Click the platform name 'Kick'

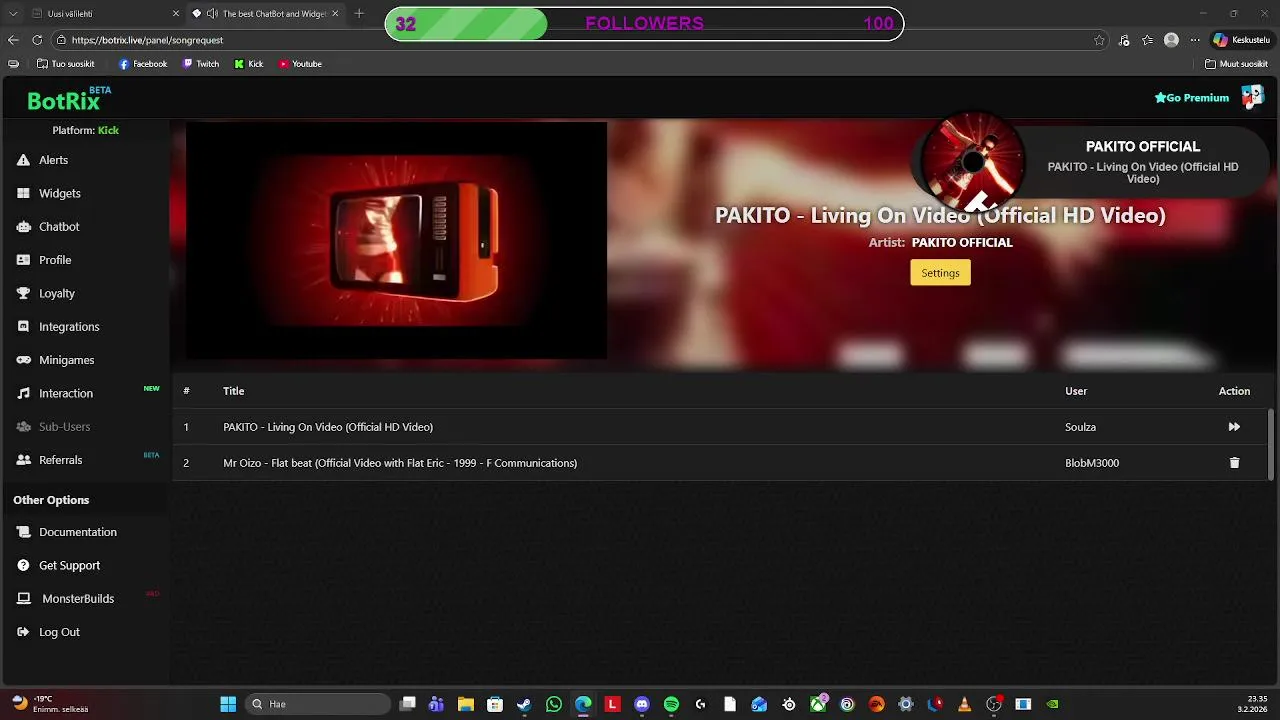pyautogui.click(x=108, y=130)
